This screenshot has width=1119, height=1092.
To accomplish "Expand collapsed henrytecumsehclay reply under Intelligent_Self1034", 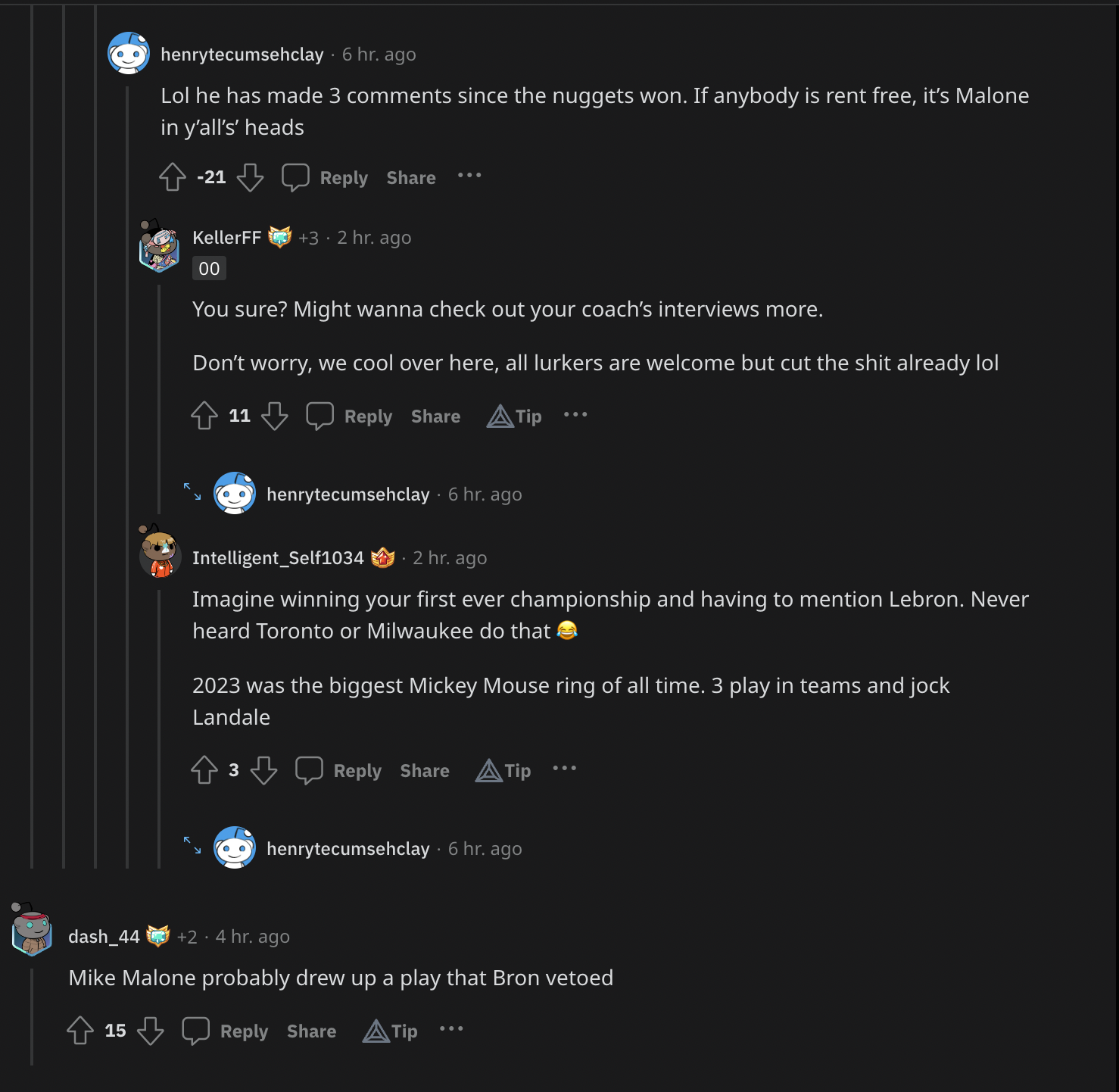I will [193, 846].
